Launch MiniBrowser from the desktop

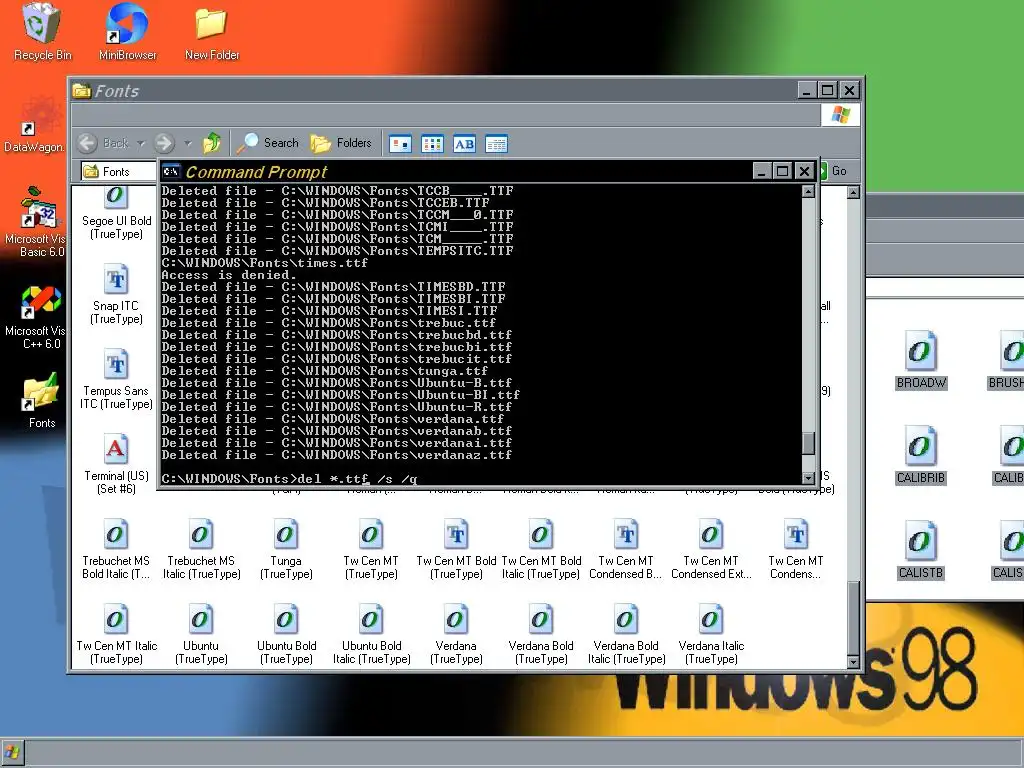[127, 31]
